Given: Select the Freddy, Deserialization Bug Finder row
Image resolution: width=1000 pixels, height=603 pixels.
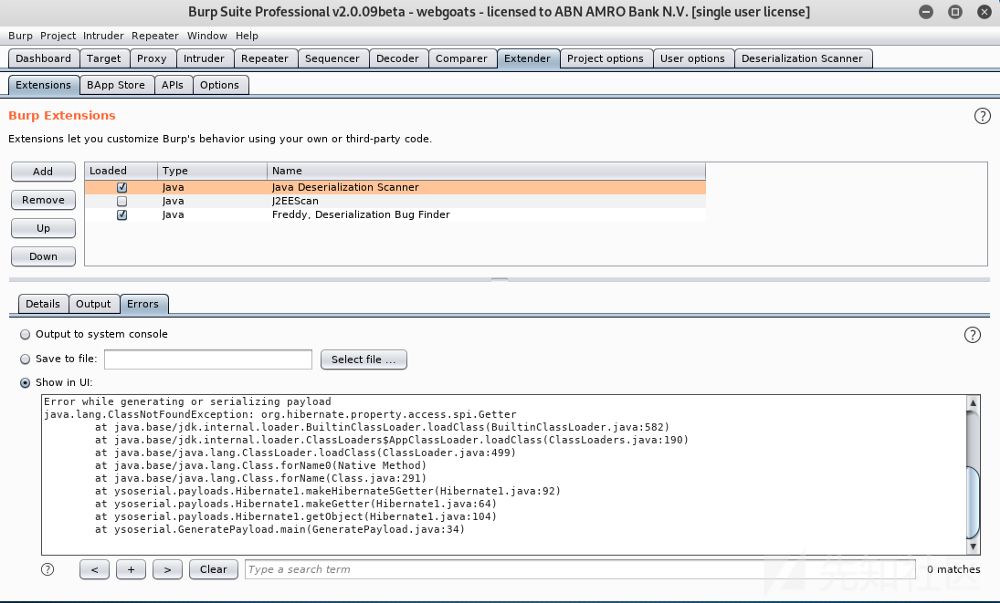Looking at the screenshot, I should tap(395, 215).
